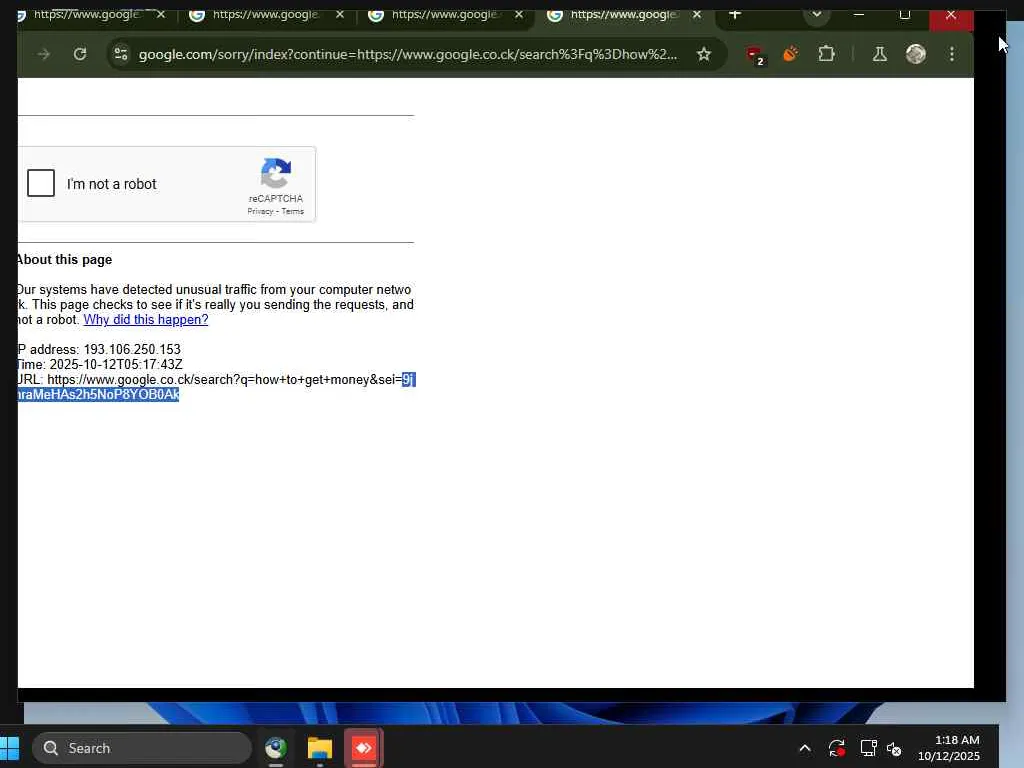This screenshot has height=768, width=1024.
Task: Reload the page with the refresh icon
Action: pyautogui.click(x=80, y=54)
